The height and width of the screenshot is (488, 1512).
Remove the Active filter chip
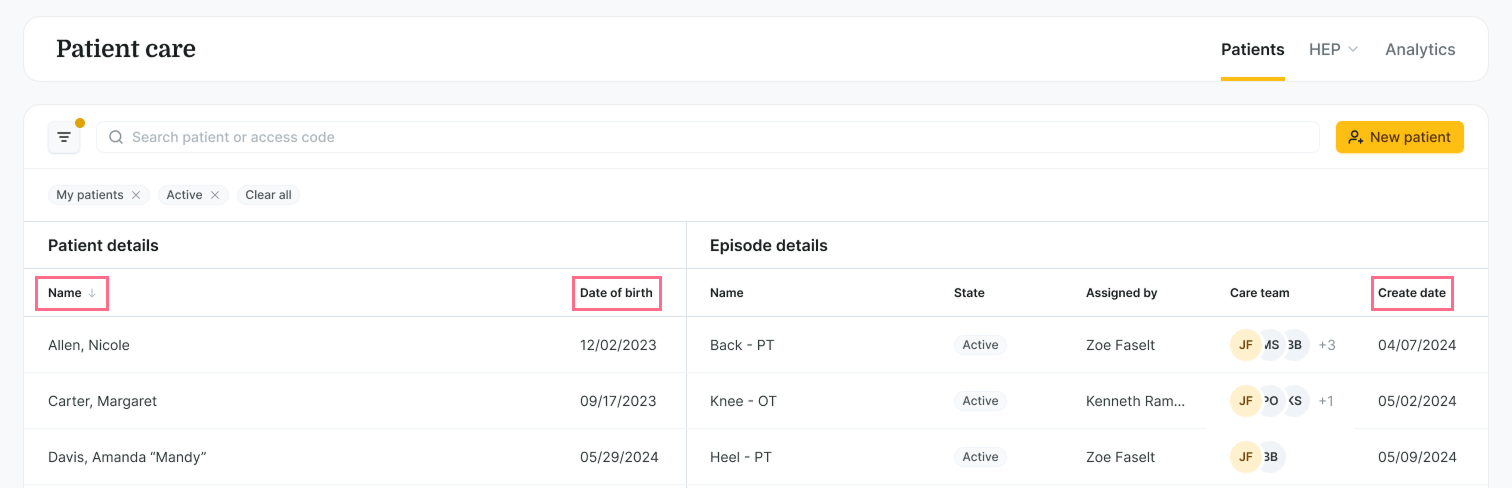pyautogui.click(x=215, y=195)
